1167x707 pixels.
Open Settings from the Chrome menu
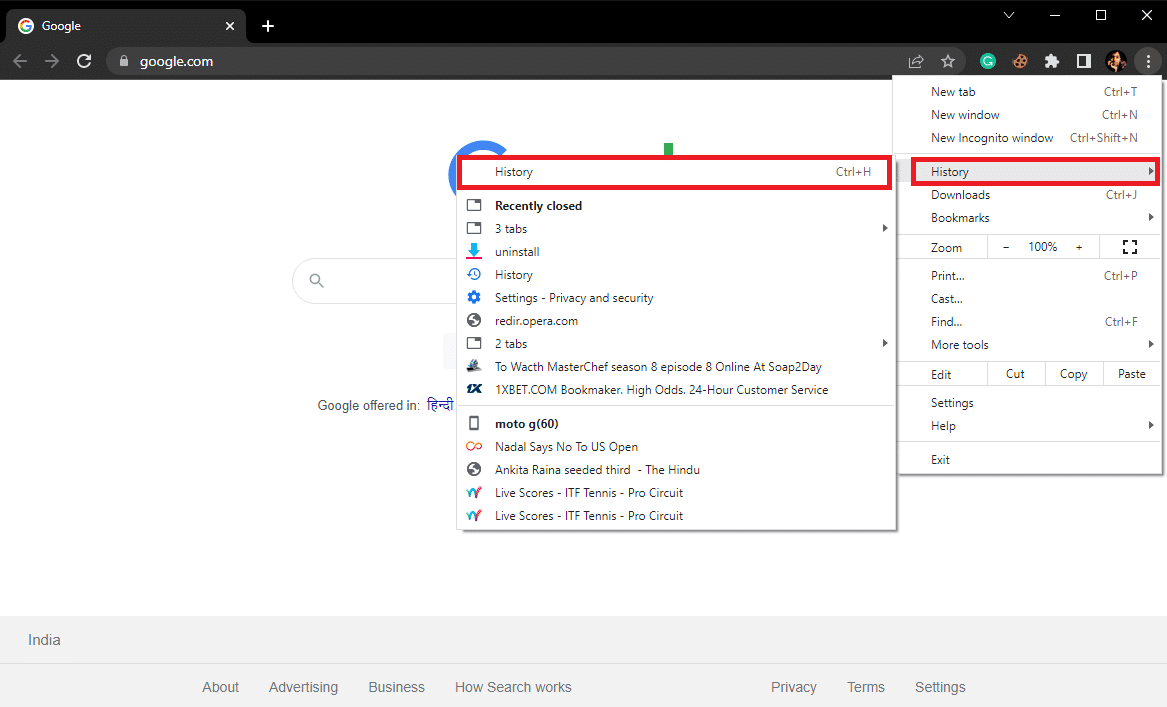1029,403
